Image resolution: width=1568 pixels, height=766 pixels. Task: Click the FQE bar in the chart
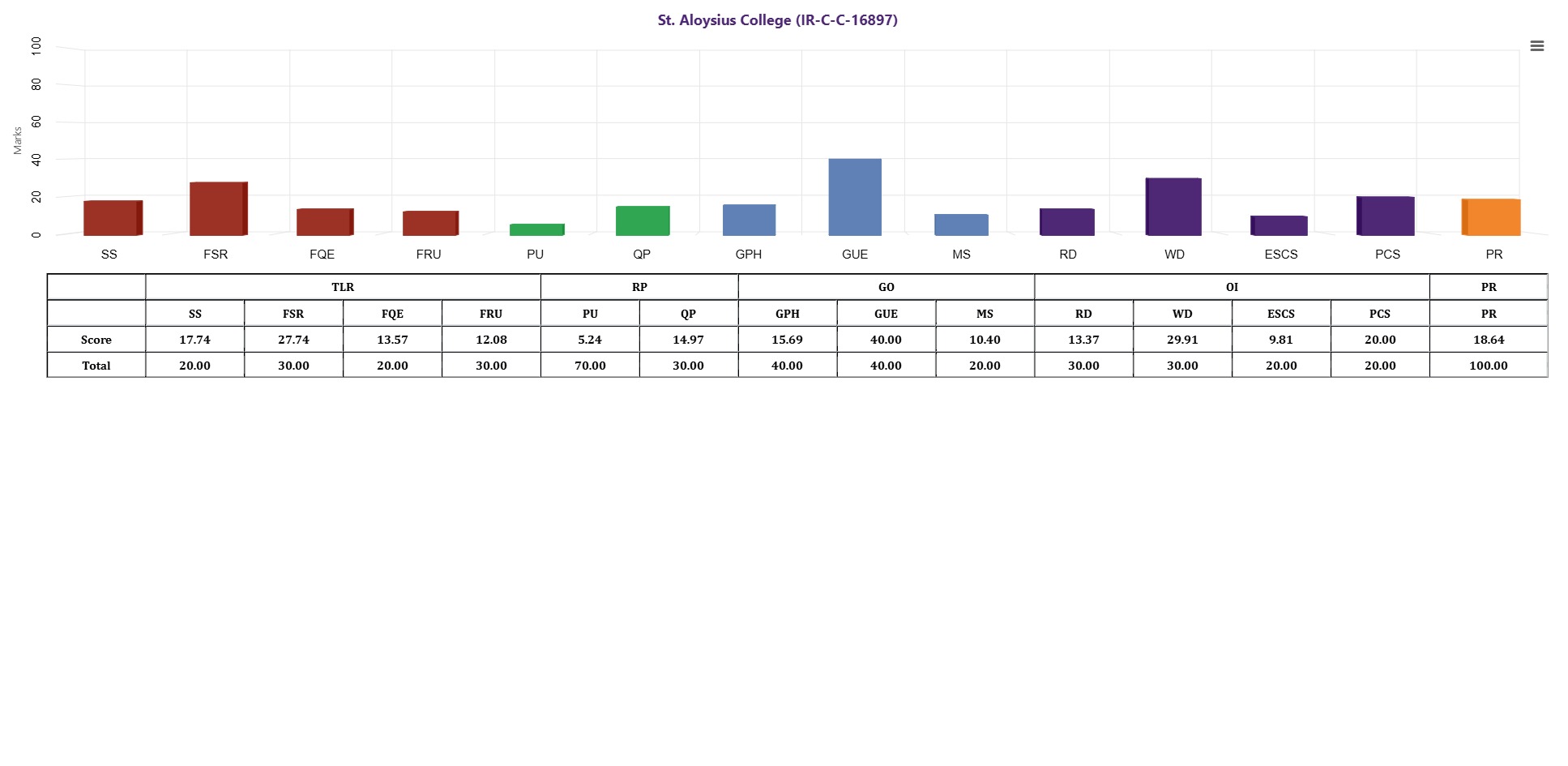click(325, 222)
